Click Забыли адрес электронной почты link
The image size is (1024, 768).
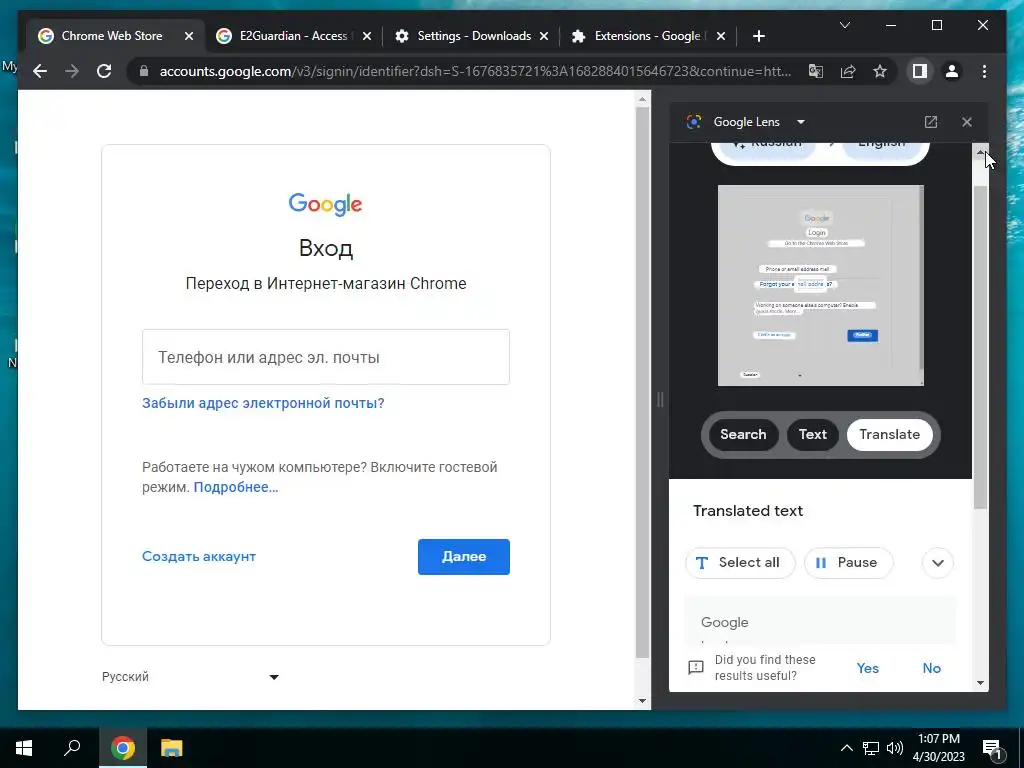(263, 403)
